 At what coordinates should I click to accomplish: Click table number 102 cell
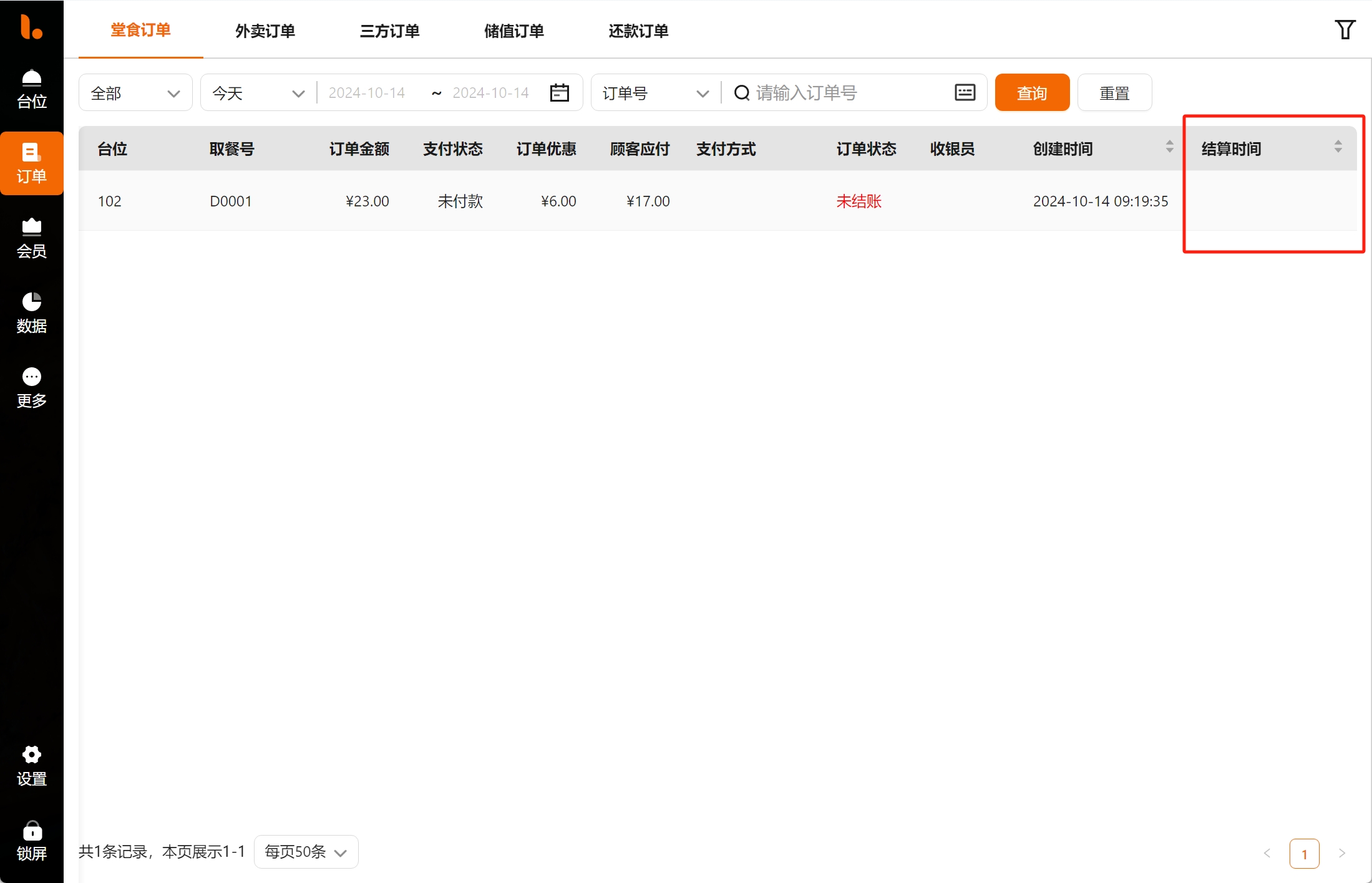[110, 201]
